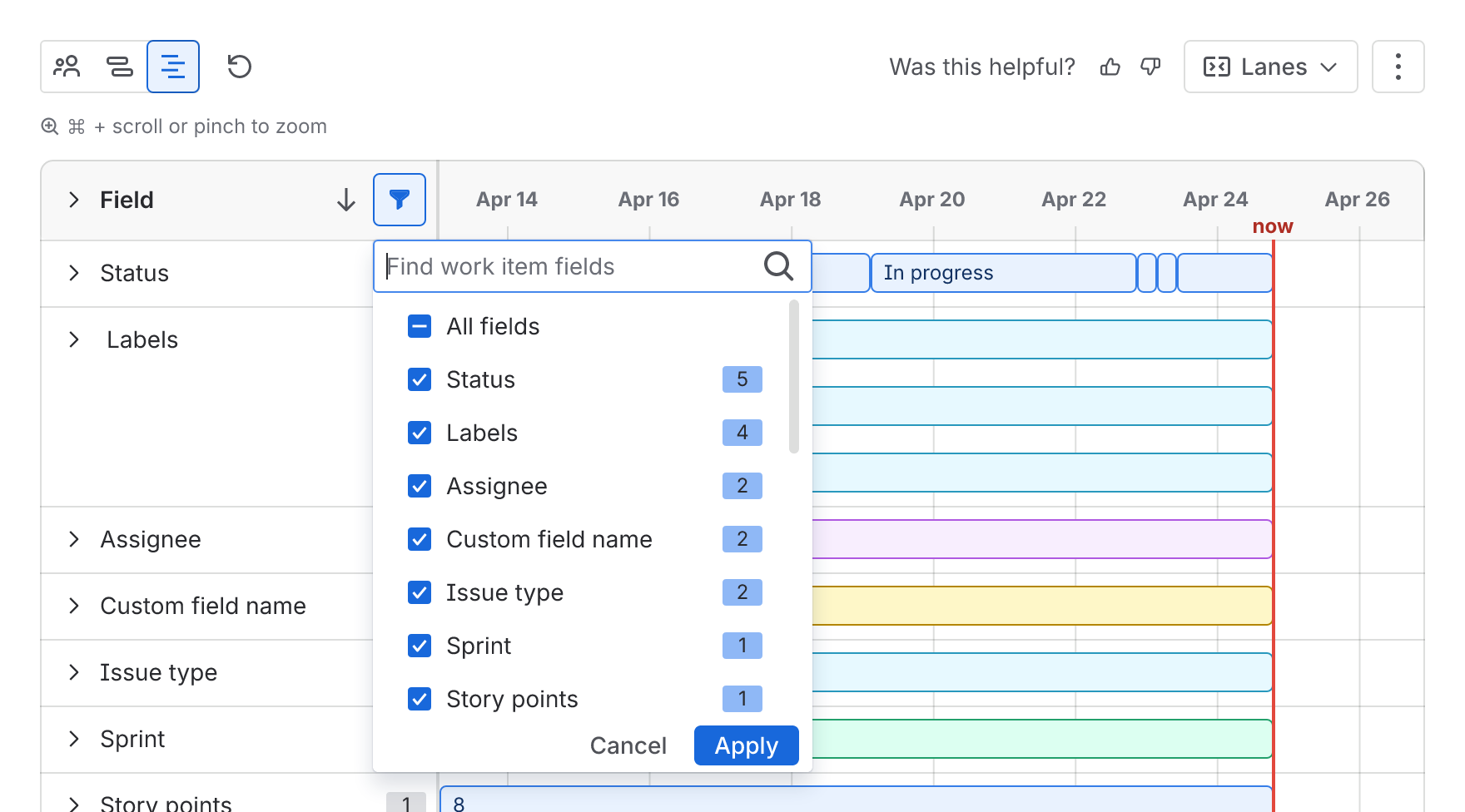Expand the Labels row
This screenshot has width=1465, height=812.
click(x=74, y=339)
